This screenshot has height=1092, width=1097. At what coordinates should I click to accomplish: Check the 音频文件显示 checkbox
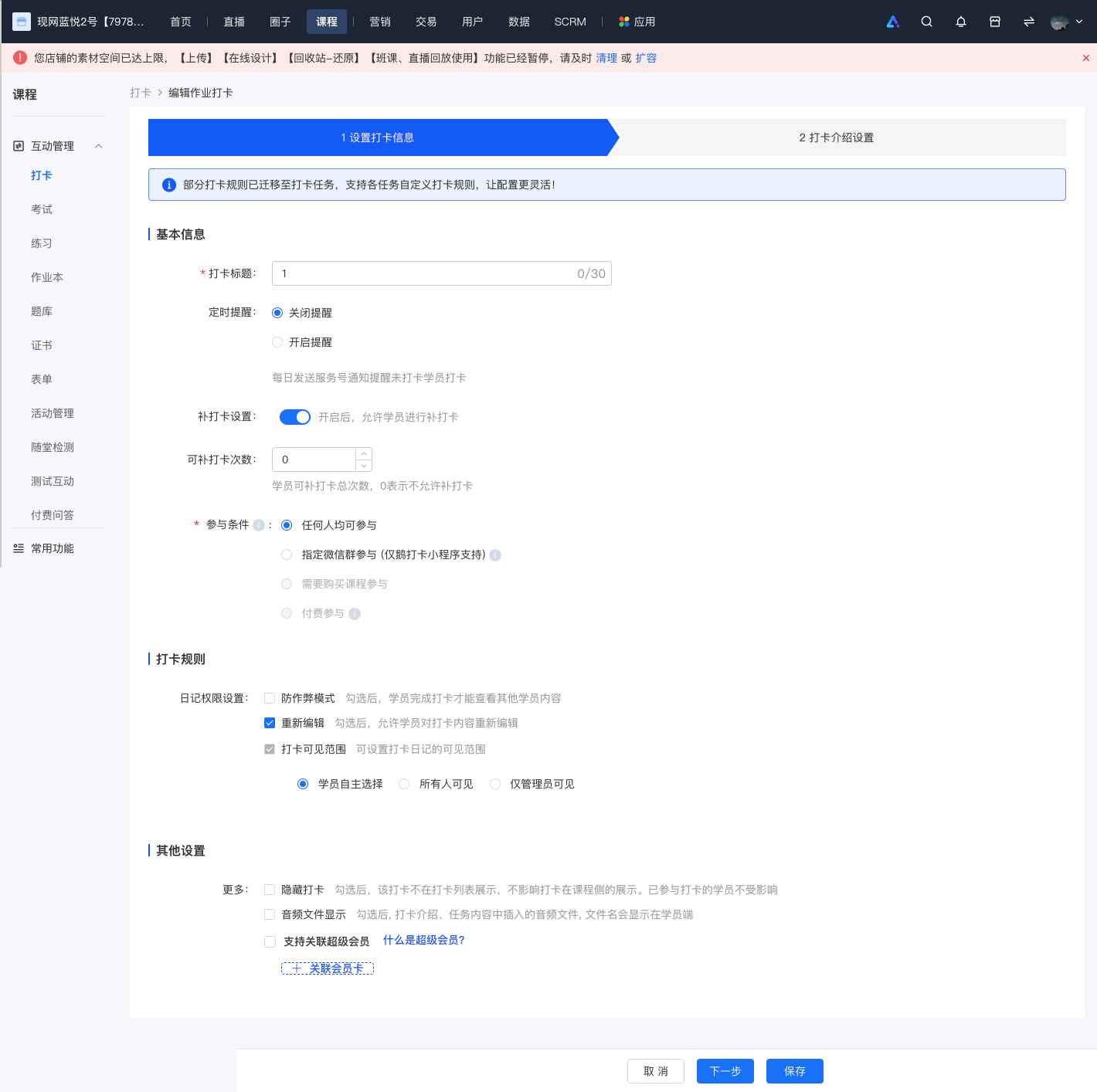pos(270,914)
